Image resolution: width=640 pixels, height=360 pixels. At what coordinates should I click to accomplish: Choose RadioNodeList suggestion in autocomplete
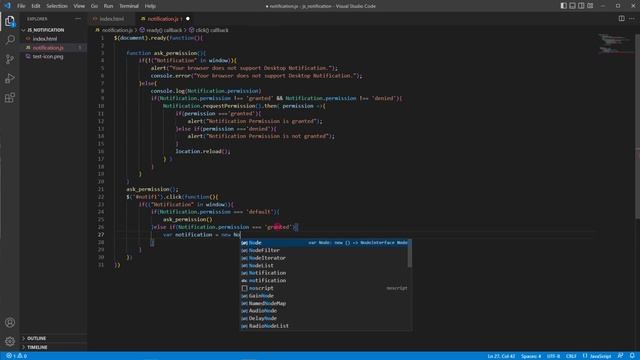tap(325, 326)
